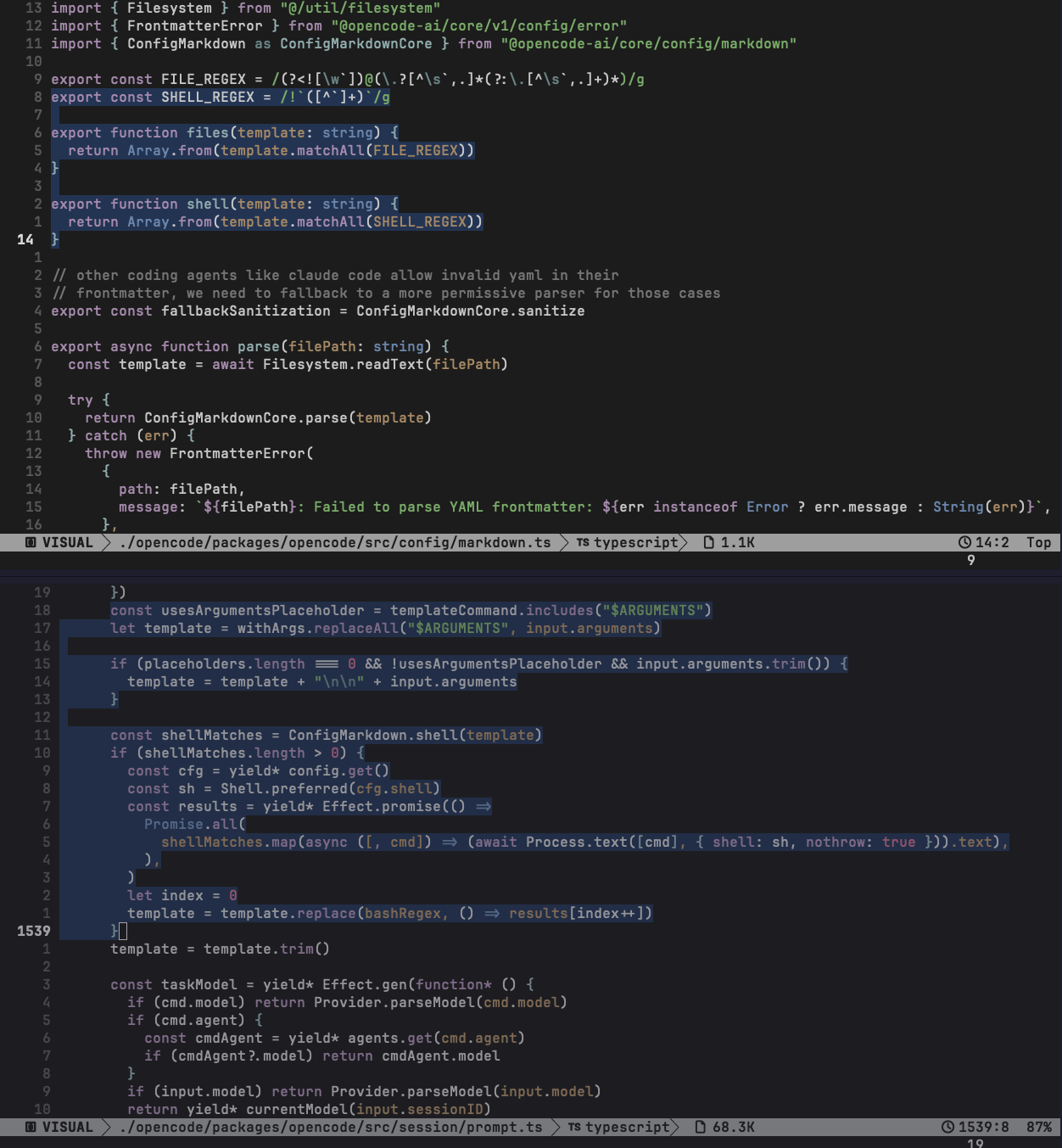
Task: Click 'template.trim()' assignment line
Action: (221, 949)
